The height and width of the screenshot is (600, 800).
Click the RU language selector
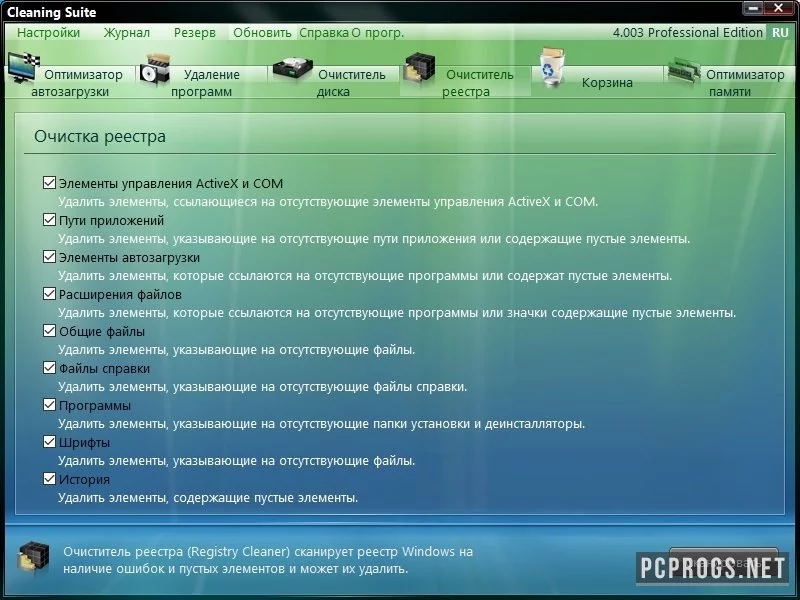pyautogui.click(x=780, y=33)
